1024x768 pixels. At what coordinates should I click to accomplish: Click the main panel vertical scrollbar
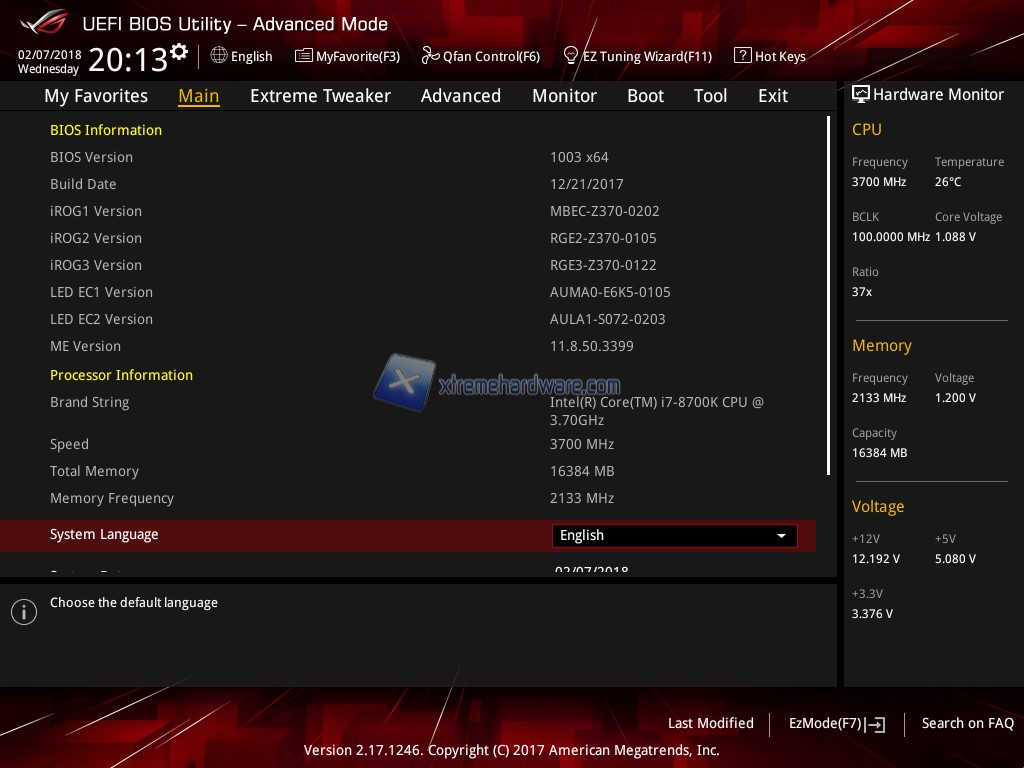(x=828, y=295)
